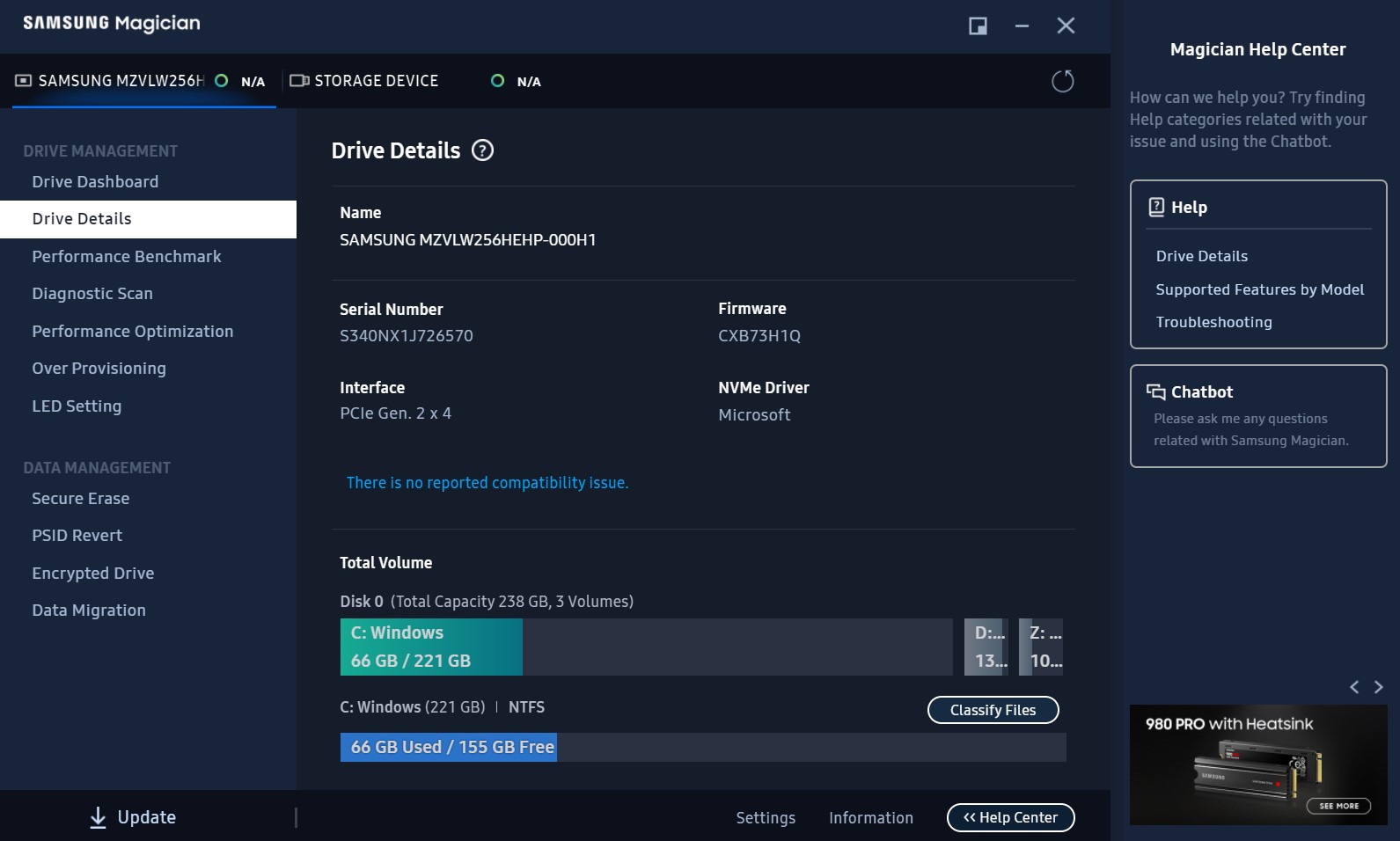Click the Chatbot speech bubble icon
1400x841 pixels.
tap(1155, 391)
